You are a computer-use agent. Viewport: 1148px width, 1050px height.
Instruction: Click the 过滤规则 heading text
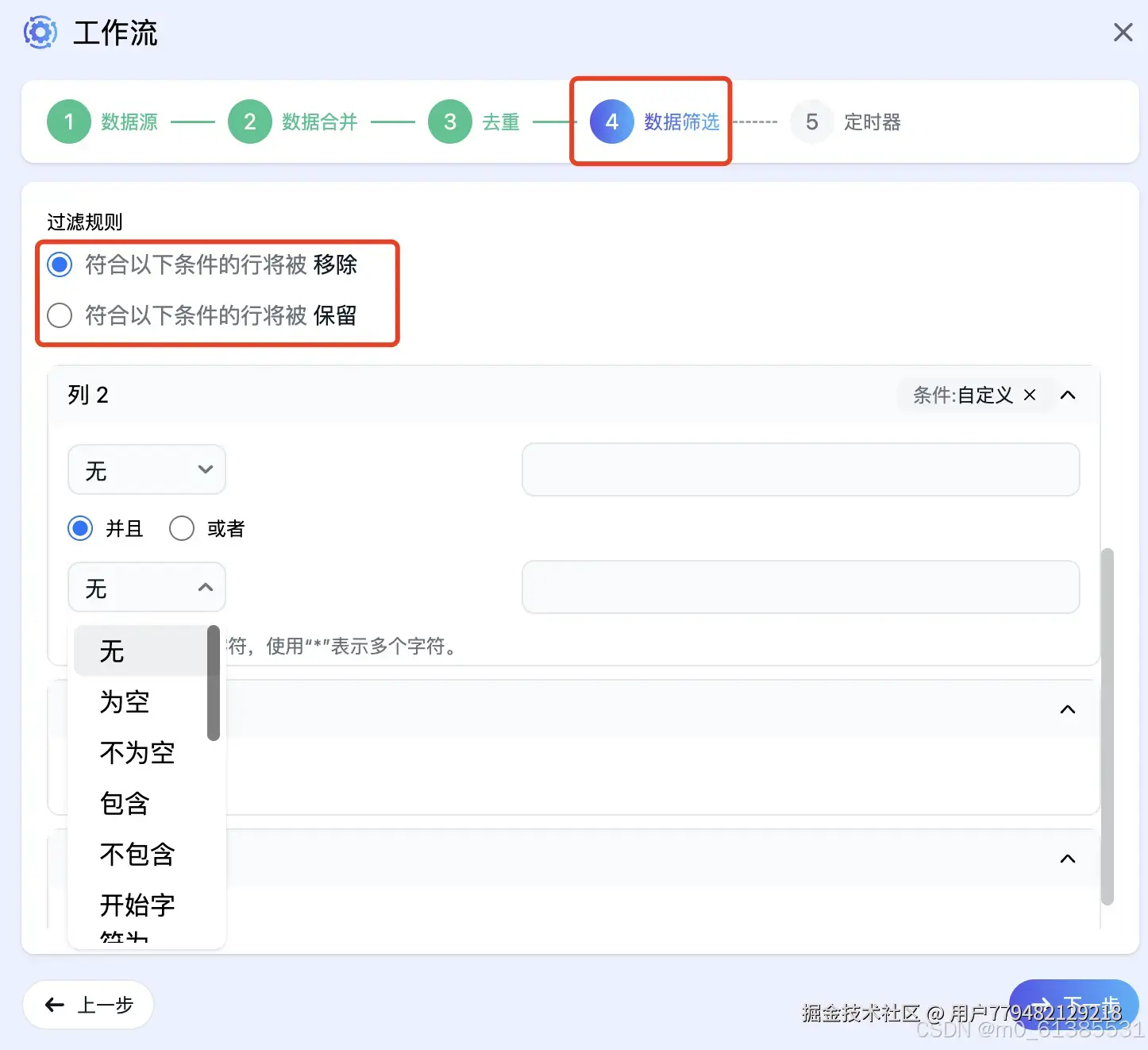(x=85, y=222)
